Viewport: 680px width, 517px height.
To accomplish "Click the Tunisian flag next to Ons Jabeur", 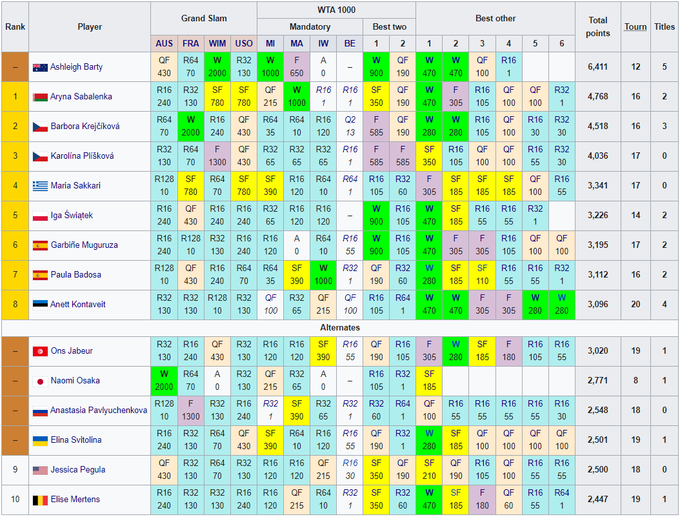I will click(x=40, y=350).
